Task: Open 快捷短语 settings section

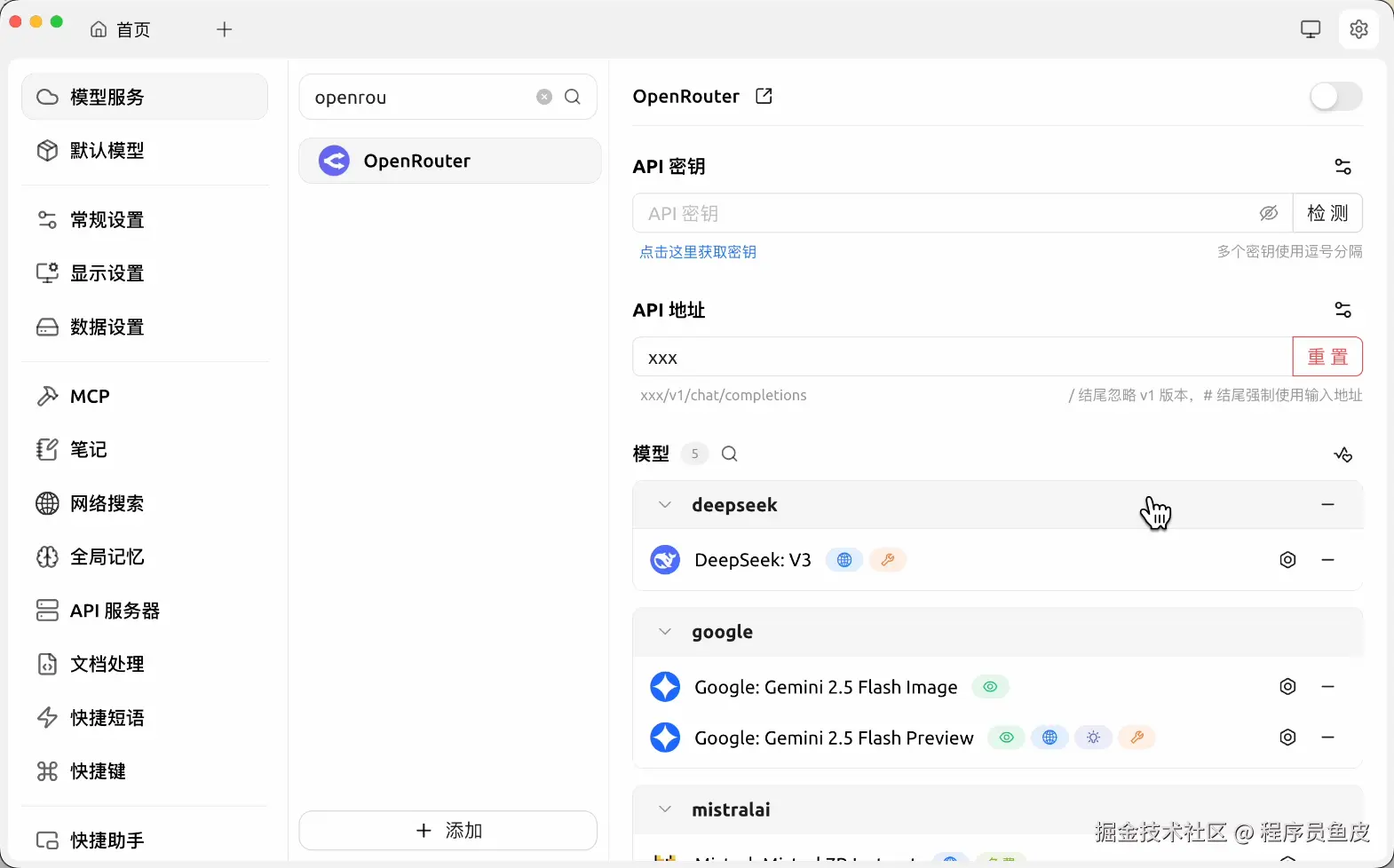Action: click(145, 717)
